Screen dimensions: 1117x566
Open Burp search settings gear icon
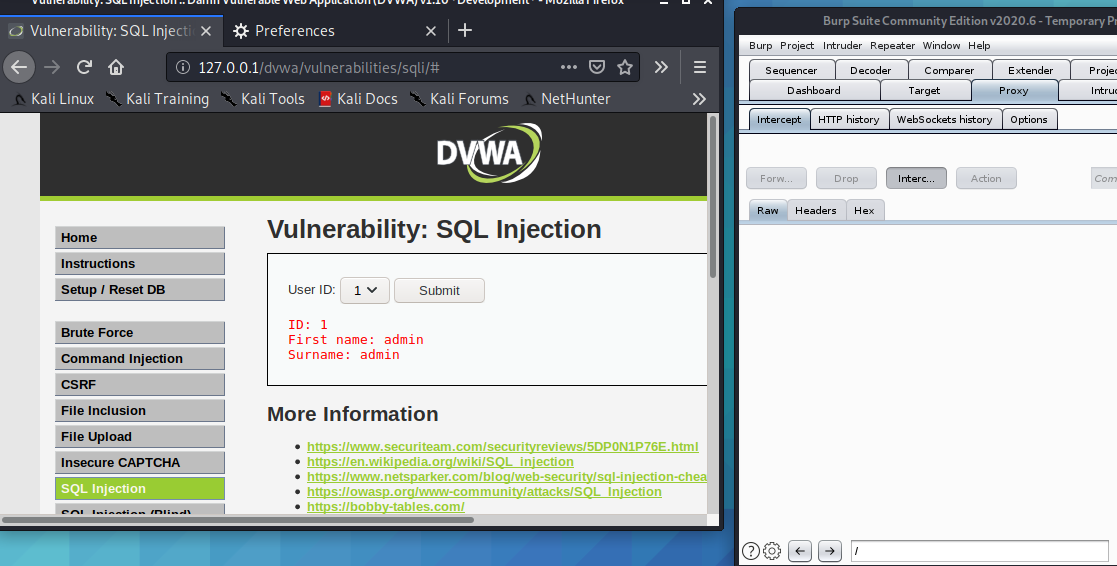tap(772, 551)
